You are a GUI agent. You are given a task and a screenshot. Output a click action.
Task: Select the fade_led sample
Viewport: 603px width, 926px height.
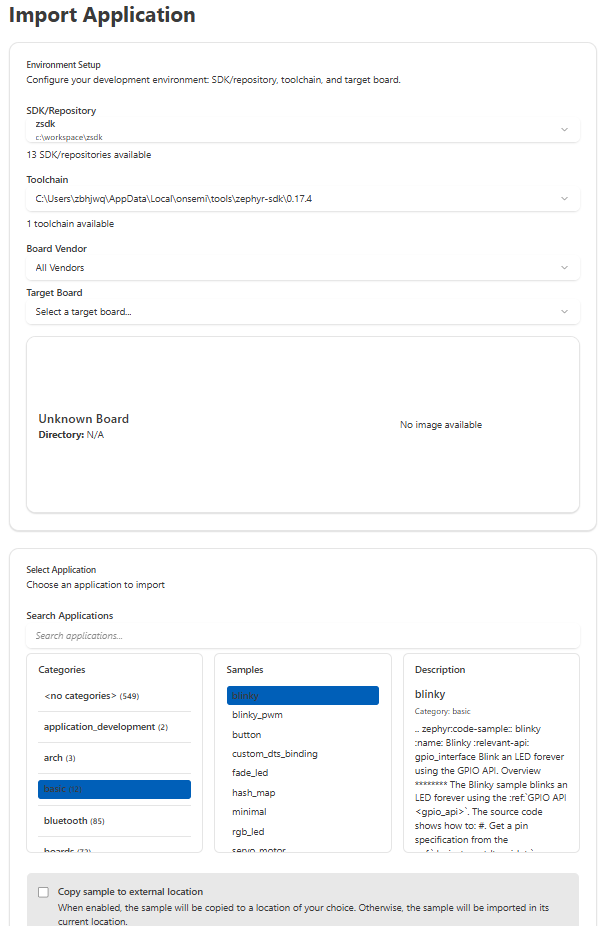click(x=250, y=773)
